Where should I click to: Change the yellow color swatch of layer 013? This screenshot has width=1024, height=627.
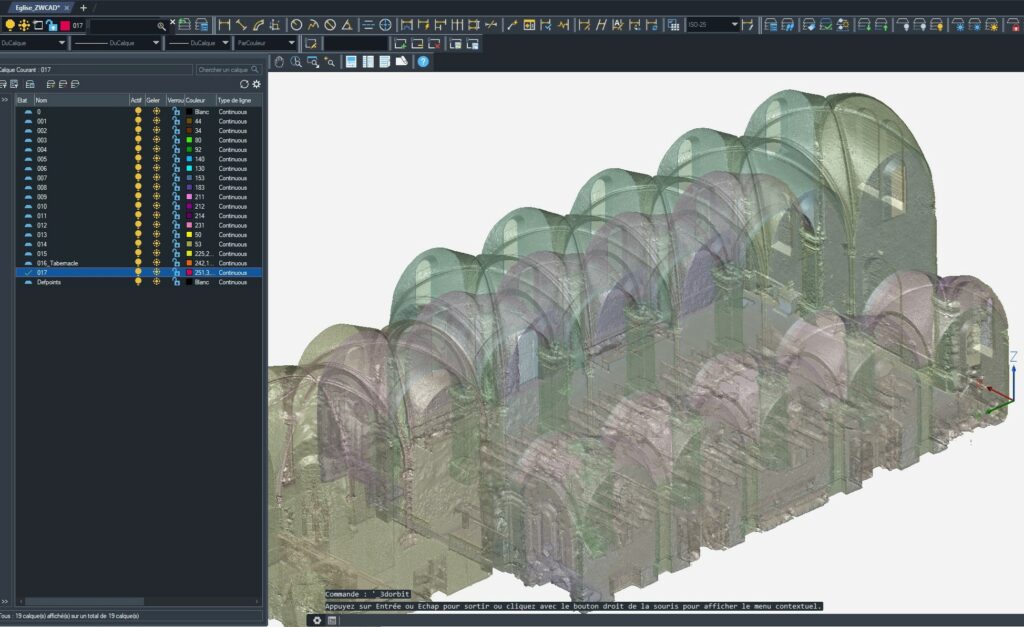click(189, 234)
